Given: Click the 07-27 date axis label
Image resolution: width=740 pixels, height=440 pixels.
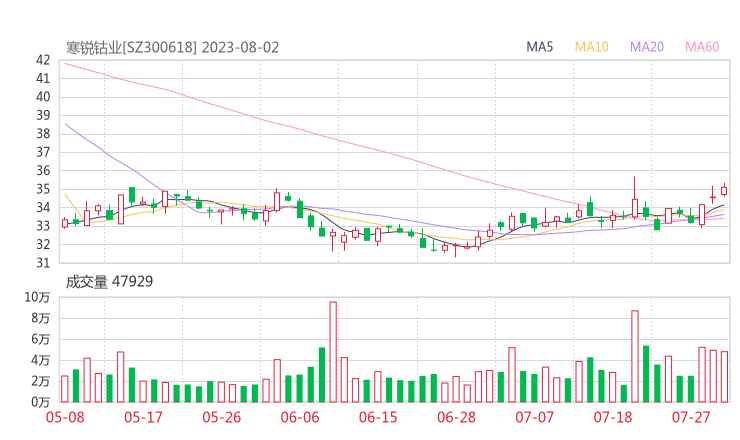Looking at the screenshot, I should pyautogui.click(x=691, y=417).
